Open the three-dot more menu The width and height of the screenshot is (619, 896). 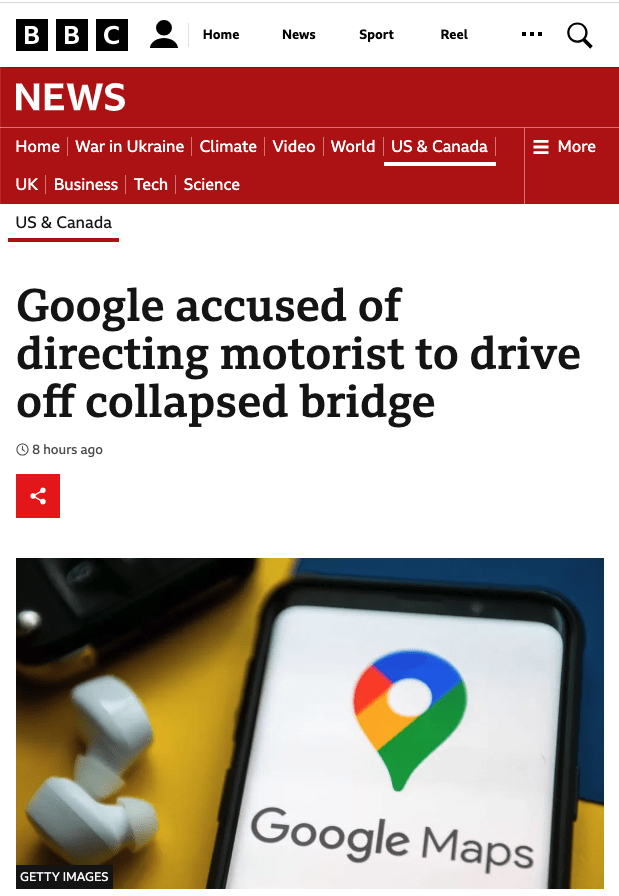pyautogui.click(x=532, y=35)
